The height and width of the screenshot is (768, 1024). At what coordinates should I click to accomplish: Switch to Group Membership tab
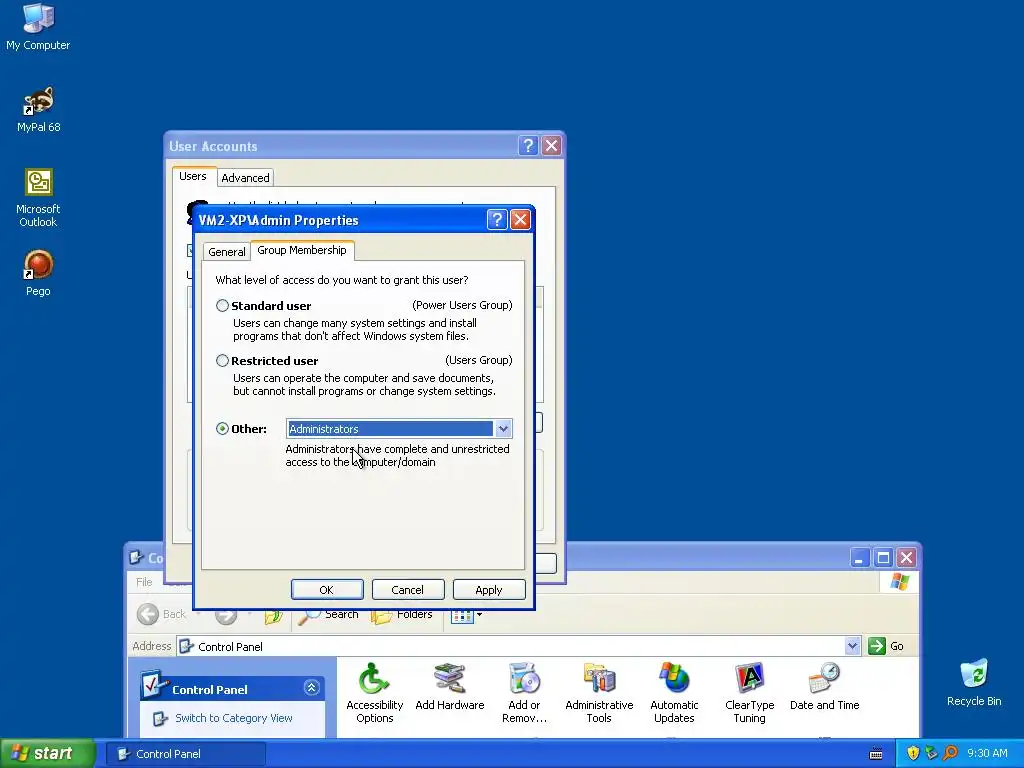tap(302, 250)
